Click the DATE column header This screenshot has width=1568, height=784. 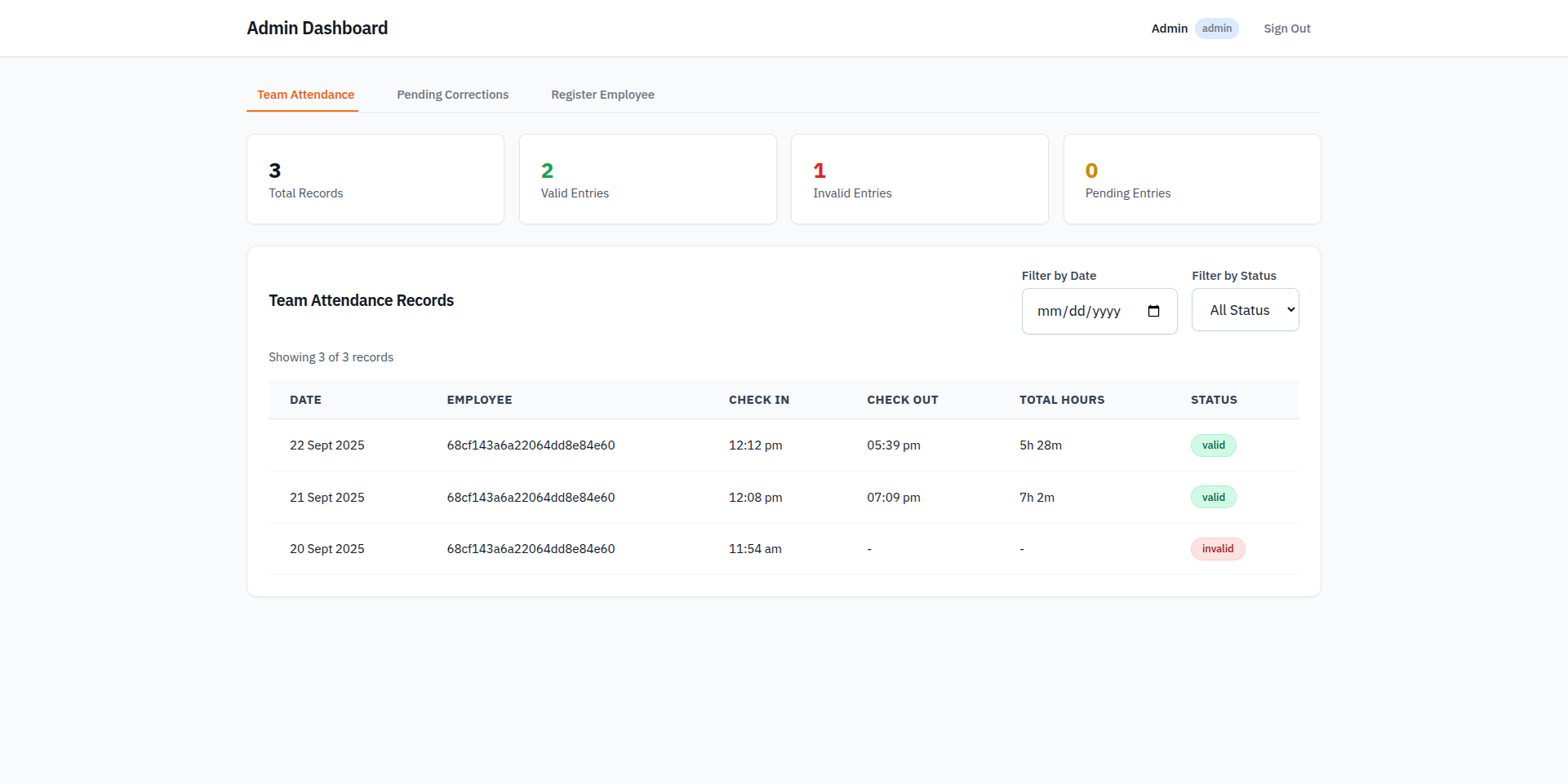pyautogui.click(x=305, y=400)
